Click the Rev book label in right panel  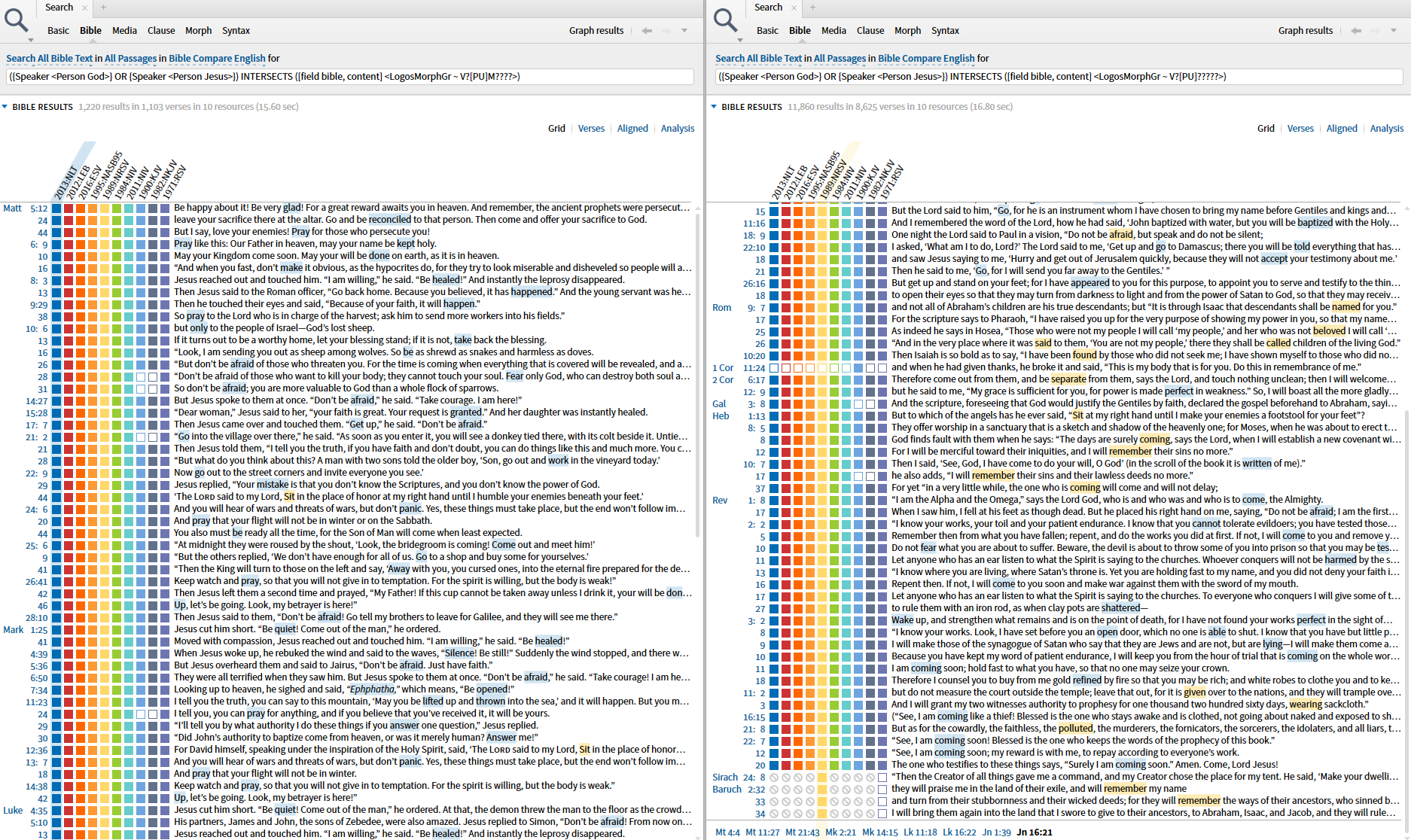720,501
